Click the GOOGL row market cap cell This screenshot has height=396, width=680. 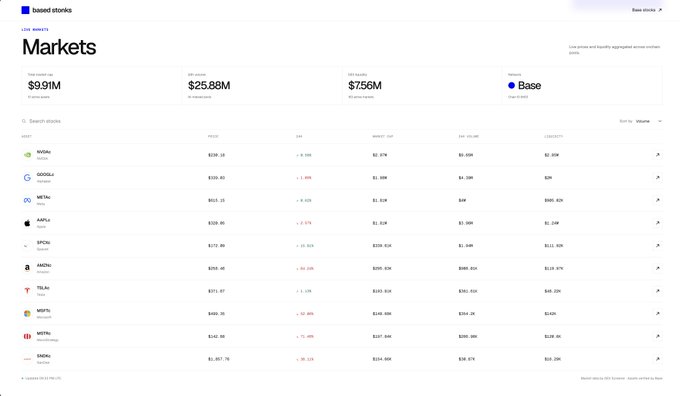(379, 177)
